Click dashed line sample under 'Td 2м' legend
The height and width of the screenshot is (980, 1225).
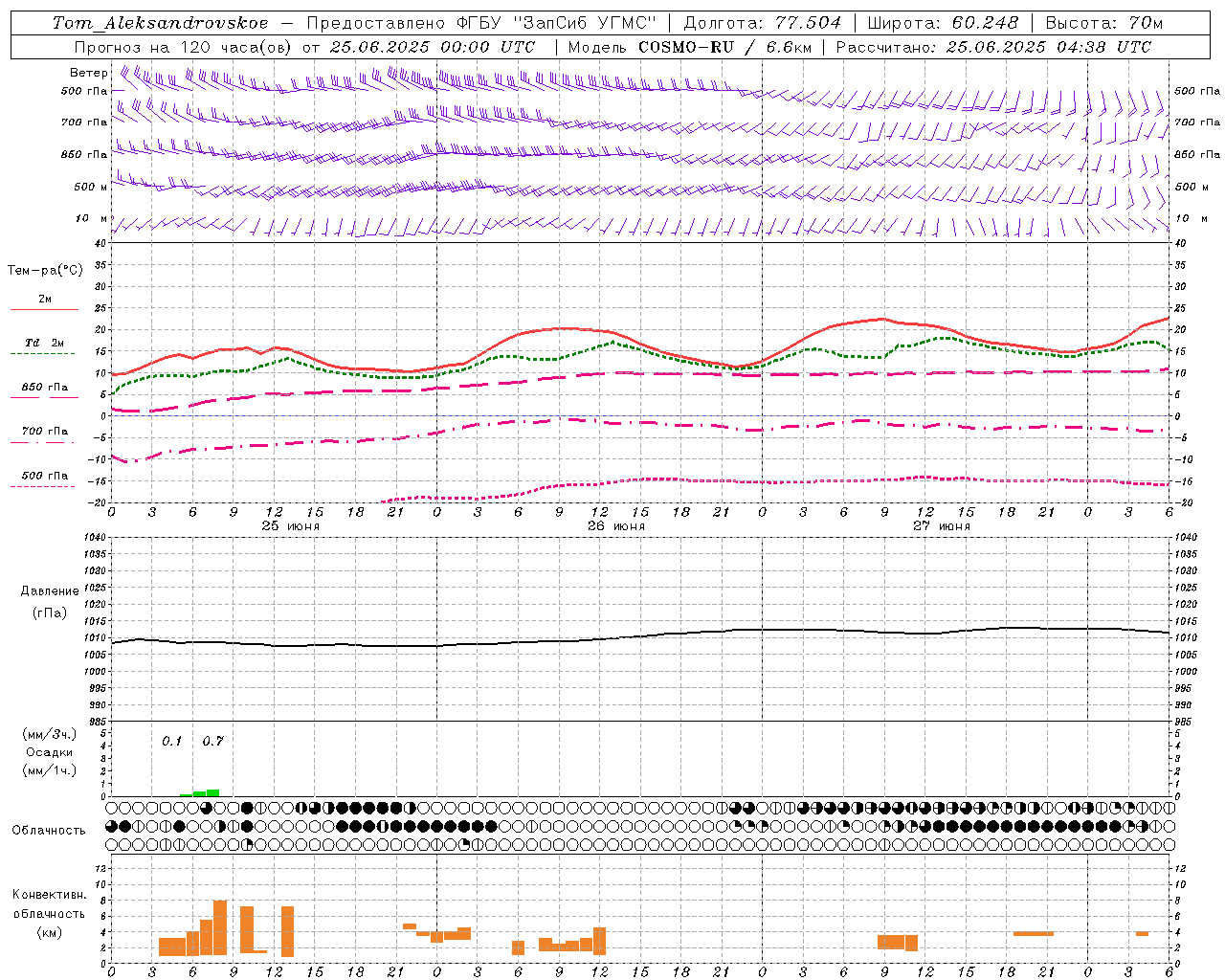click(x=42, y=354)
